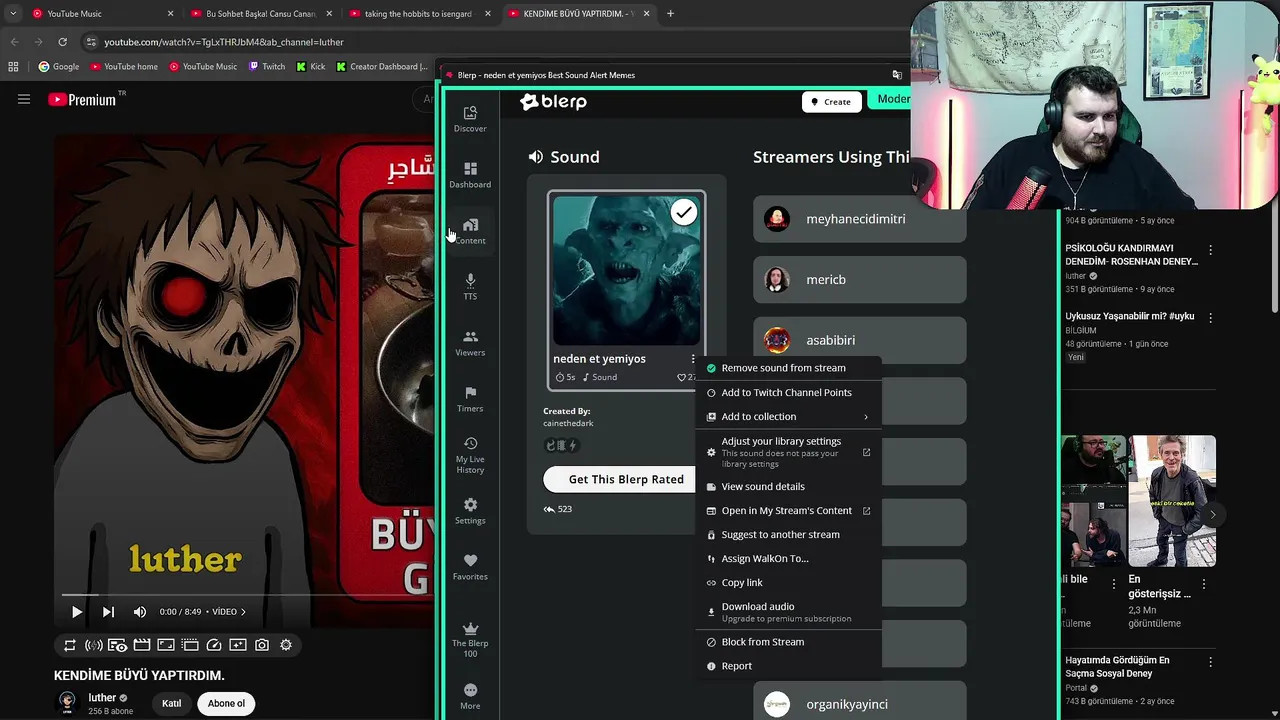Open options for Hayatımda Gördüğüm En Saçma video
This screenshot has height=720, width=1280.
coord(1210,662)
